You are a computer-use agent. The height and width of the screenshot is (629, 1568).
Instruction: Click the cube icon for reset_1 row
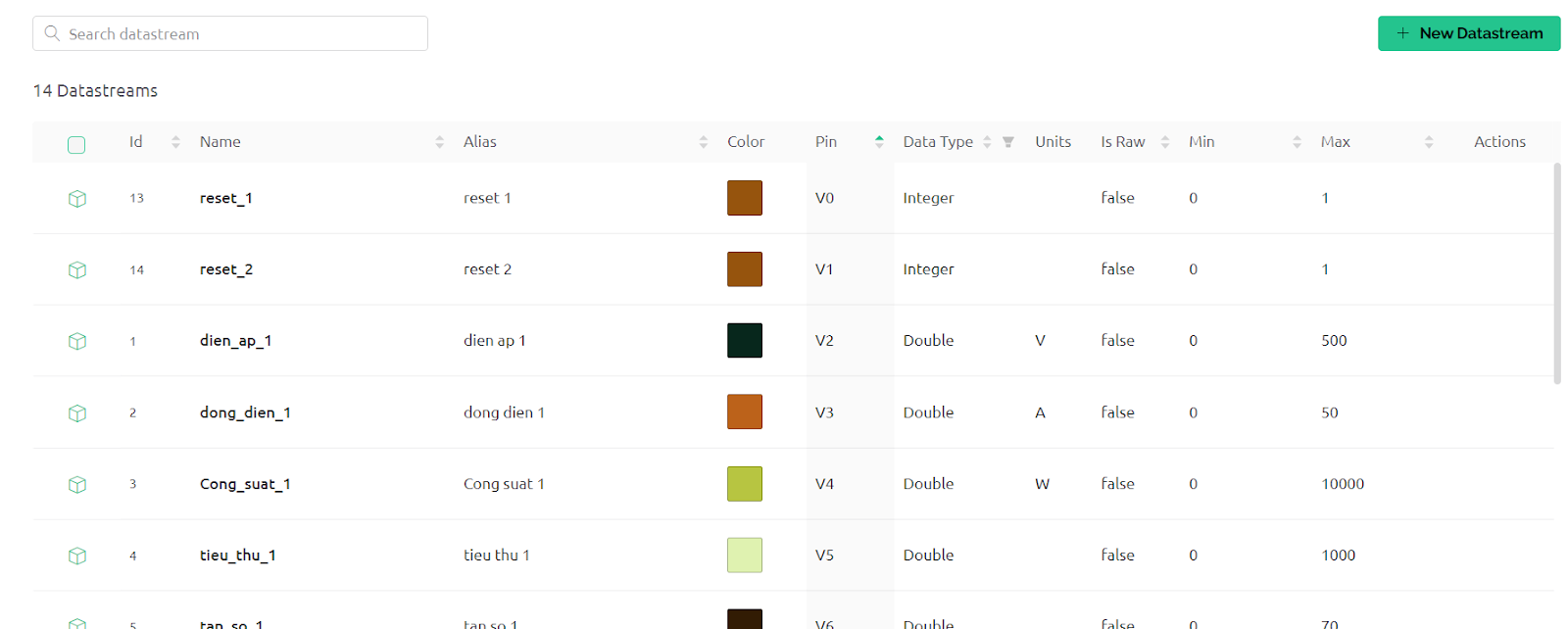(77, 198)
